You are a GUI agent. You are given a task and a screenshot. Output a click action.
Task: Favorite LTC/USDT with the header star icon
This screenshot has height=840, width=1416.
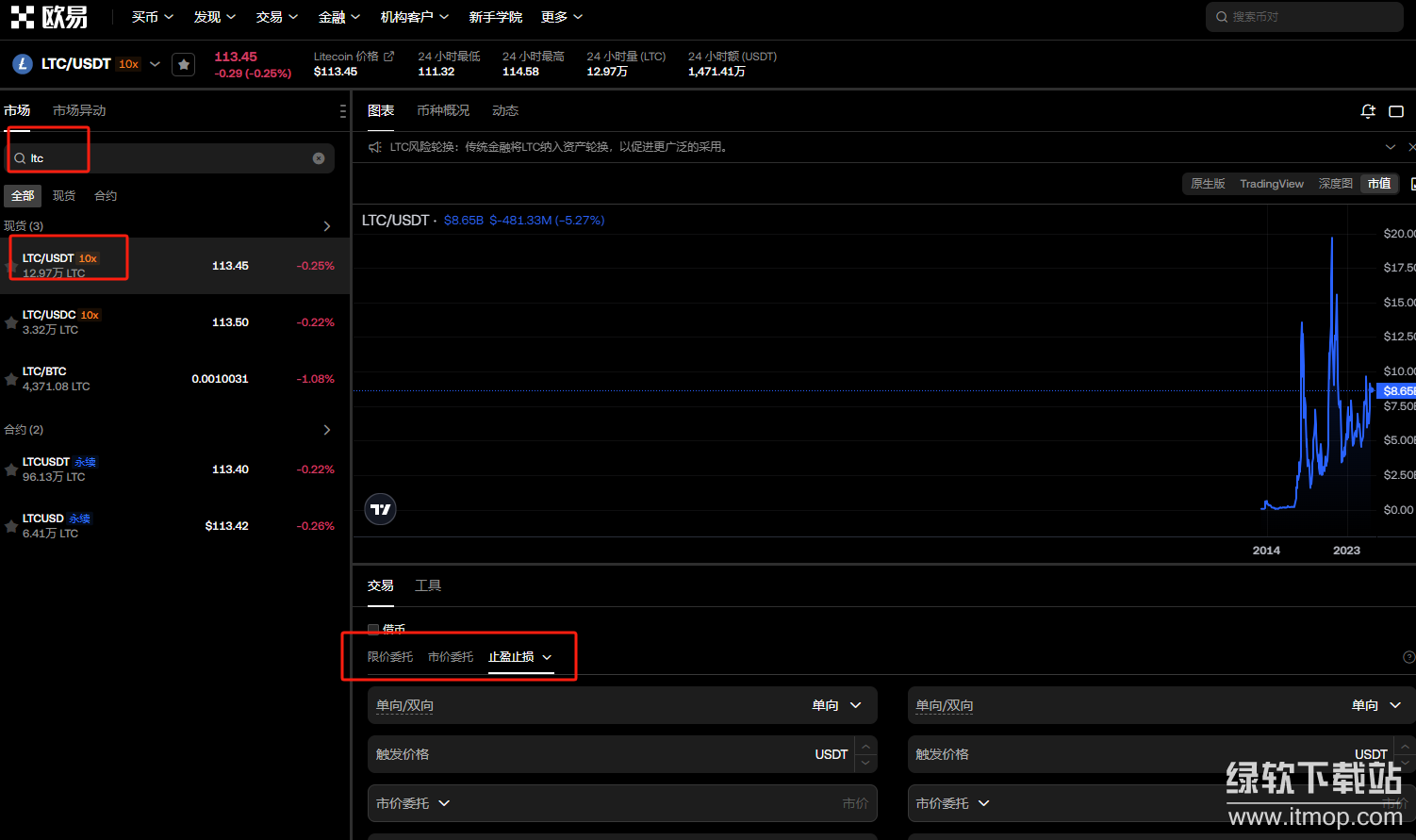tap(184, 64)
